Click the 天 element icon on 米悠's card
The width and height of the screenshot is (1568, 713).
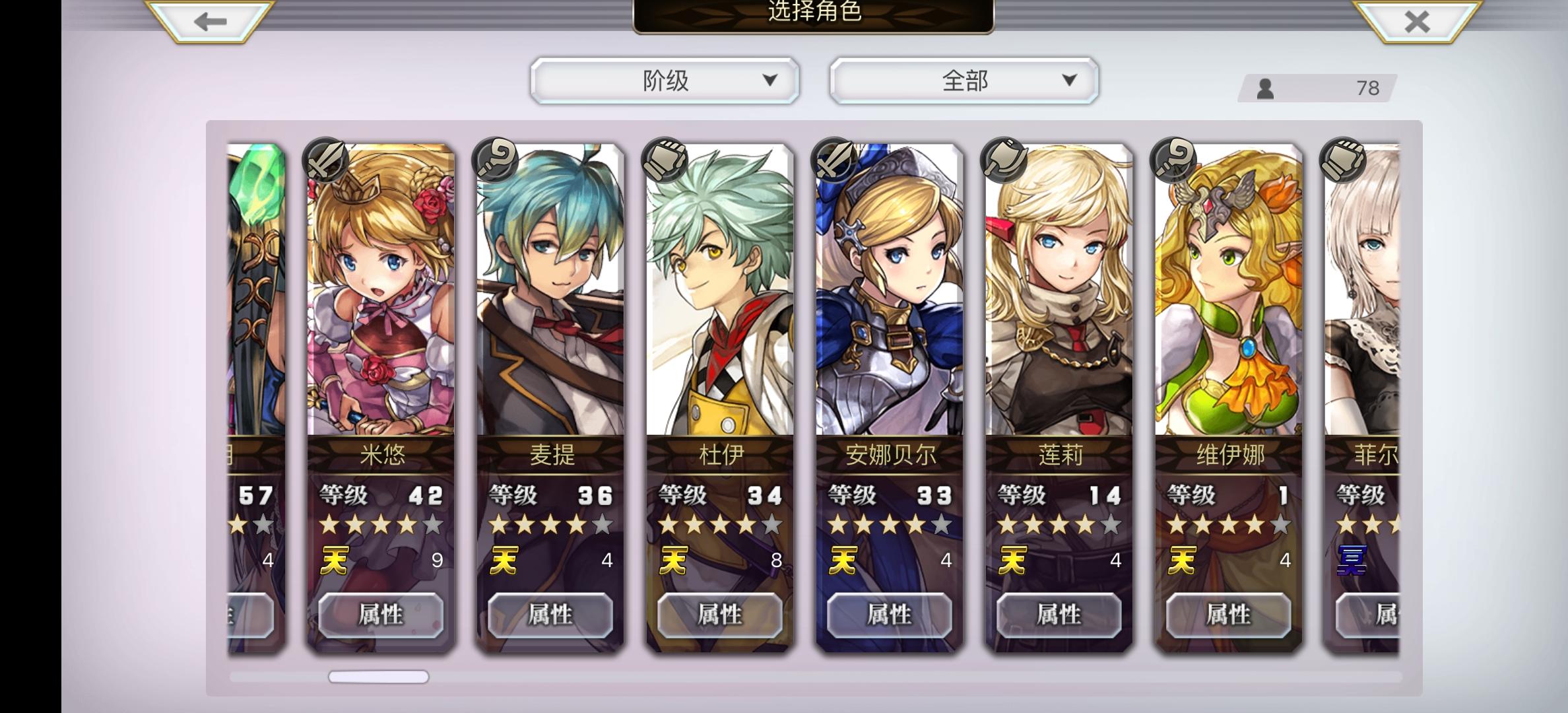335,560
